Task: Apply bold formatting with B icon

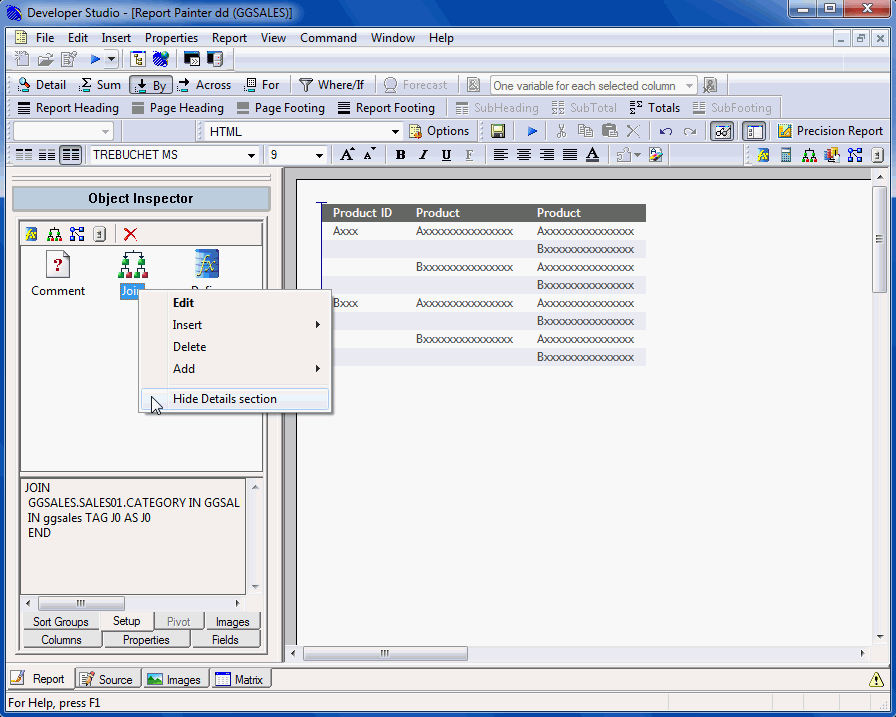Action: click(401, 155)
